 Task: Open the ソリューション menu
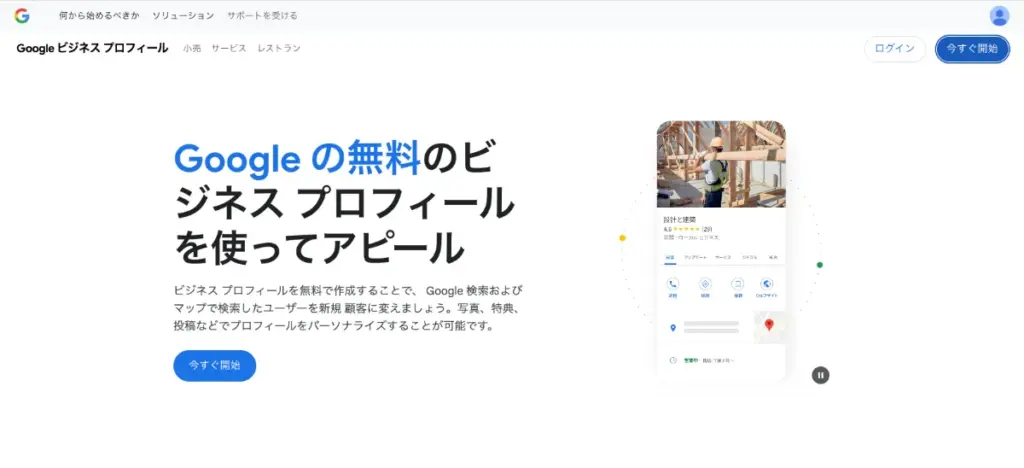click(183, 16)
